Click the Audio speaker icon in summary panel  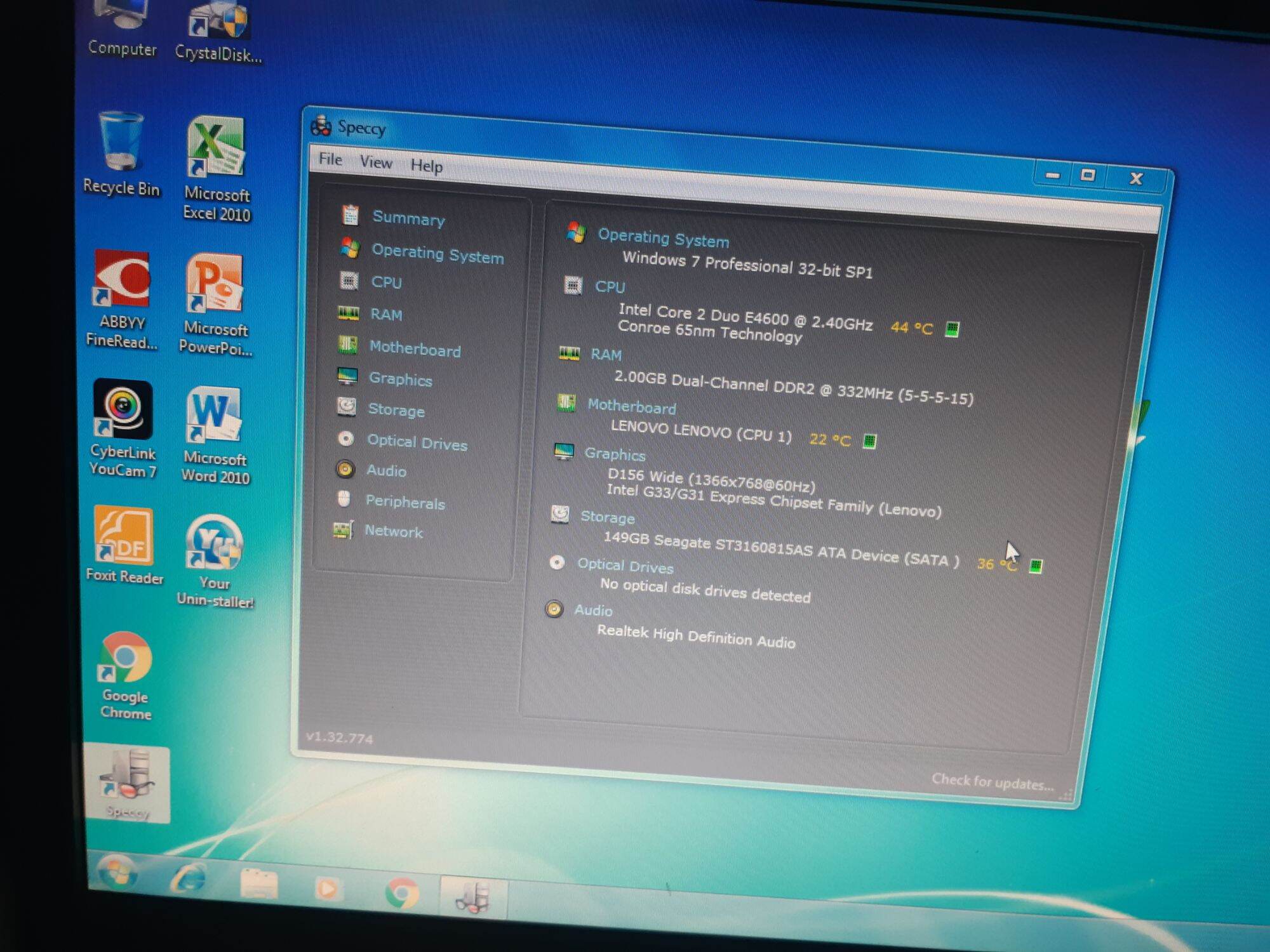coord(554,609)
